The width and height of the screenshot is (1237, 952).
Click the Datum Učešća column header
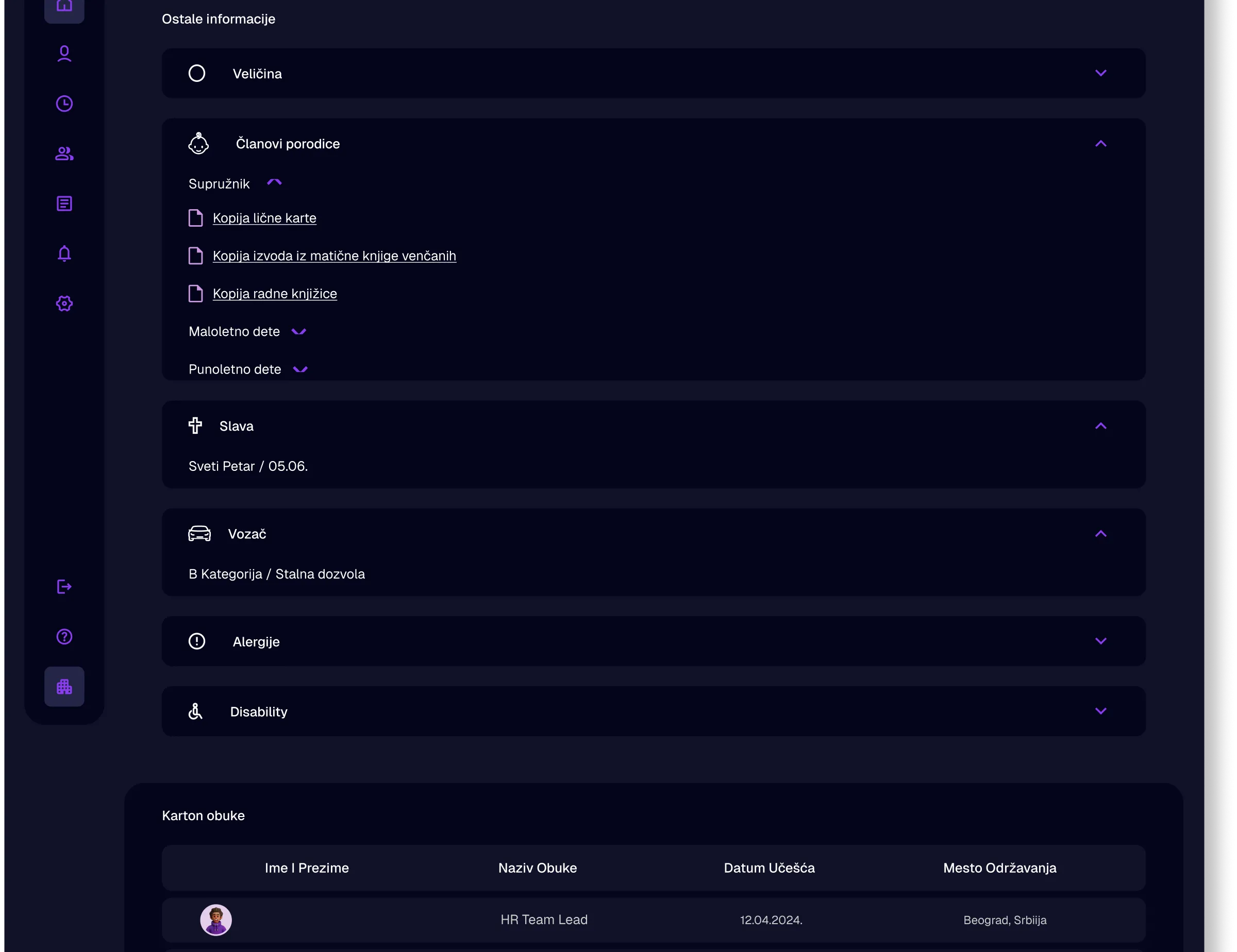(x=768, y=868)
